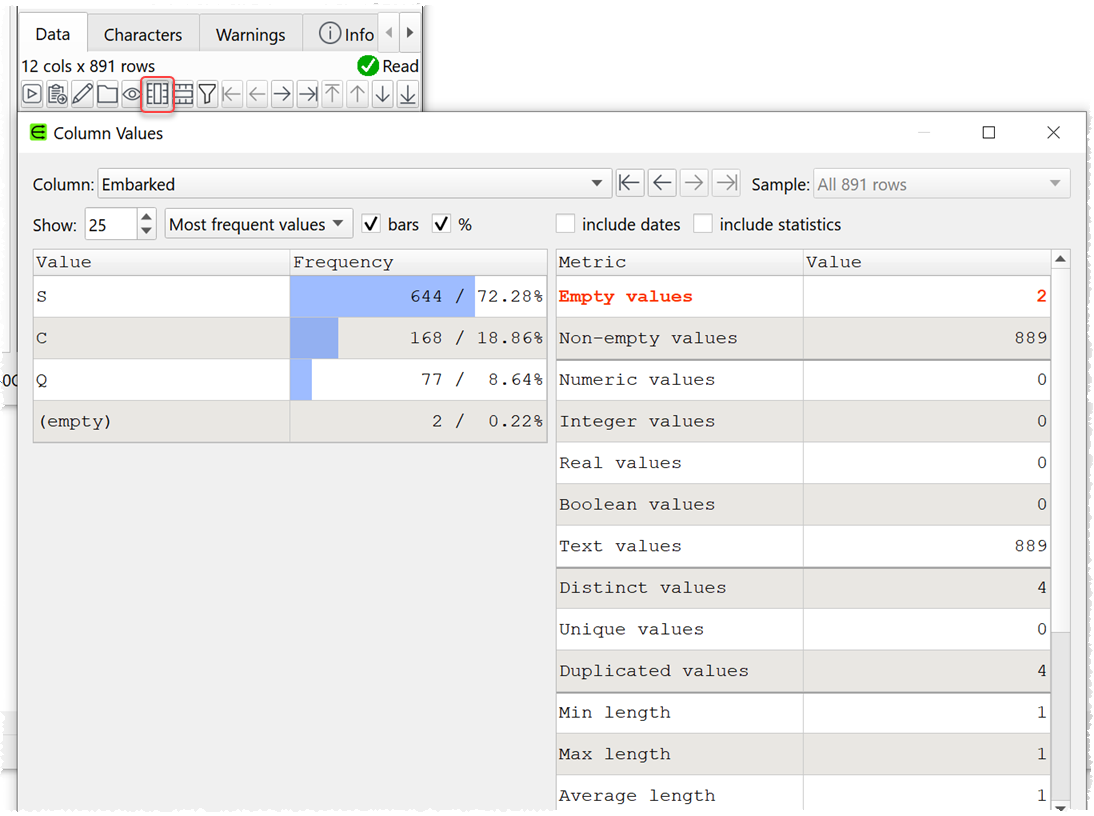Click the last column arrow button
The image size is (1094, 816).
(x=726, y=183)
